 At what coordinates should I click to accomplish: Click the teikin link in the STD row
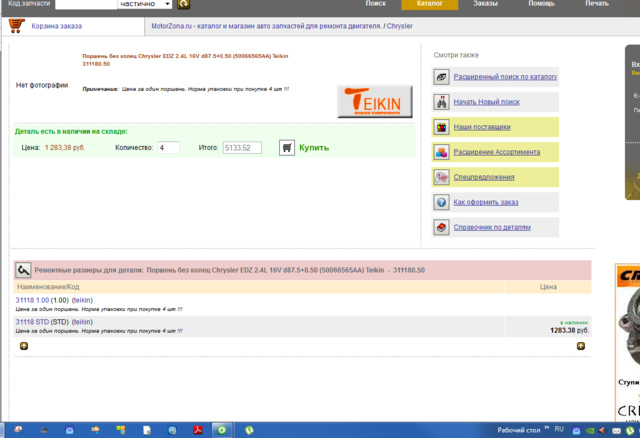tap(82, 322)
